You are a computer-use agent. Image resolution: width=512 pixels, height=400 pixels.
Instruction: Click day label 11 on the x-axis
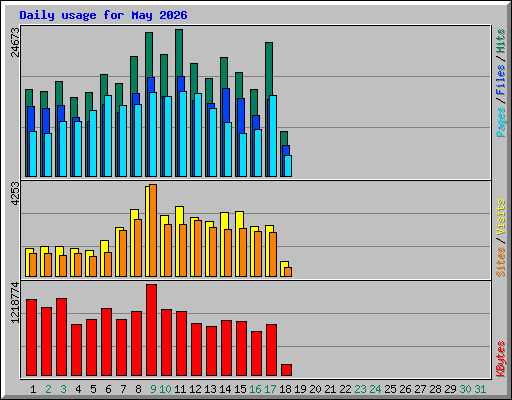coord(180,389)
